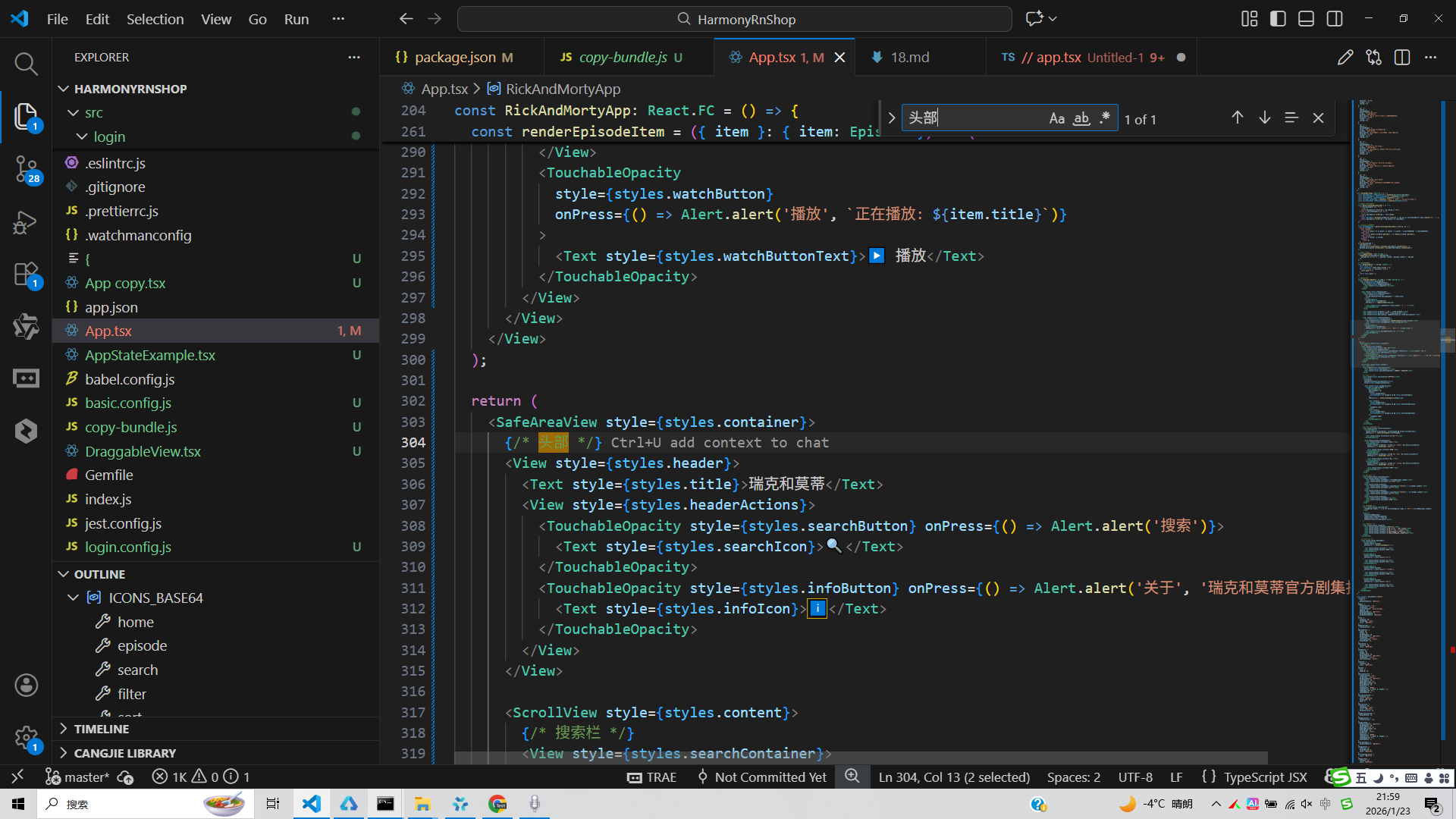This screenshot has height=819, width=1456.
Task: Open the Extensions view
Action: pyautogui.click(x=26, y=275)
